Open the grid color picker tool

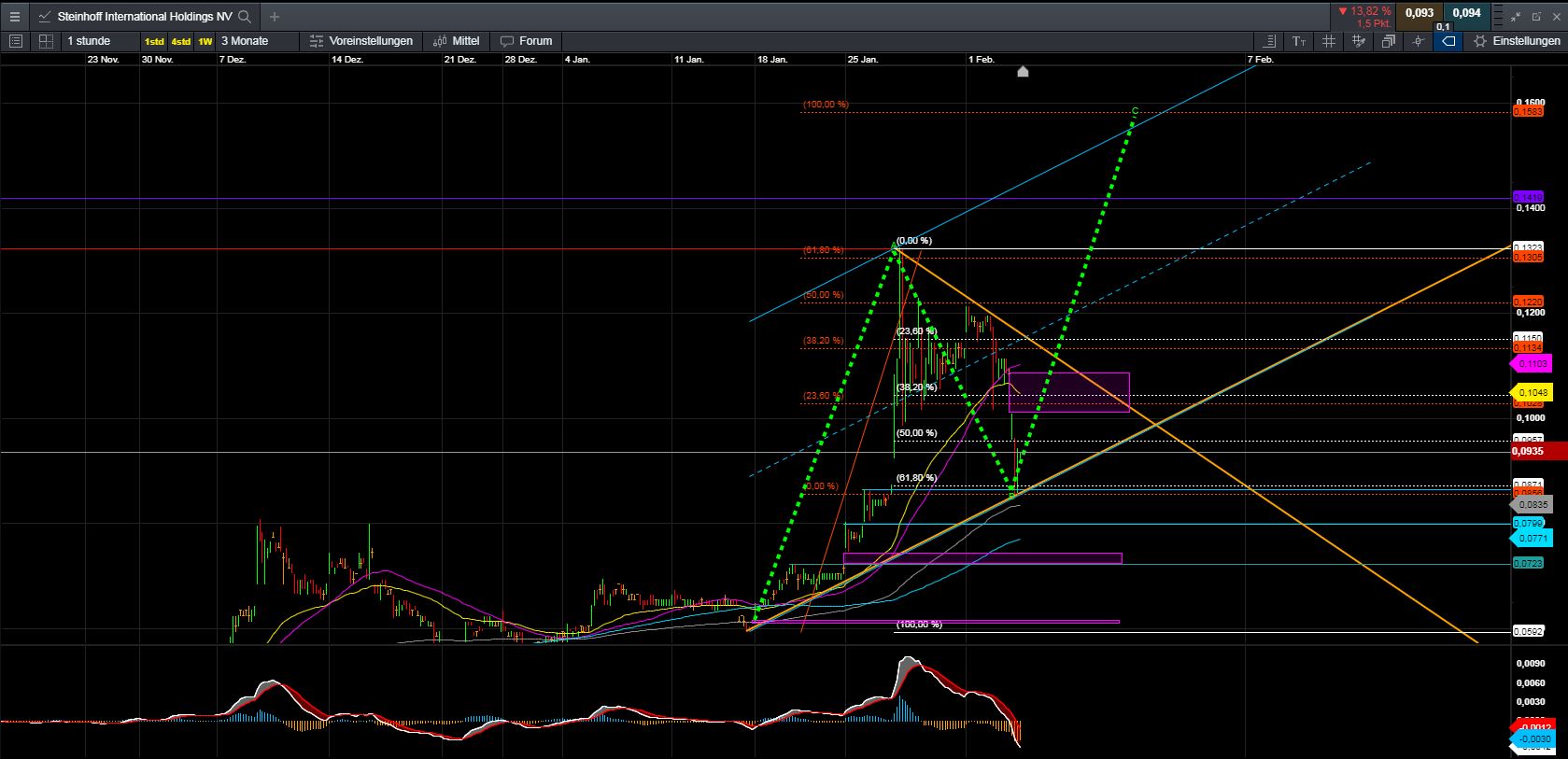[1359, 41]
